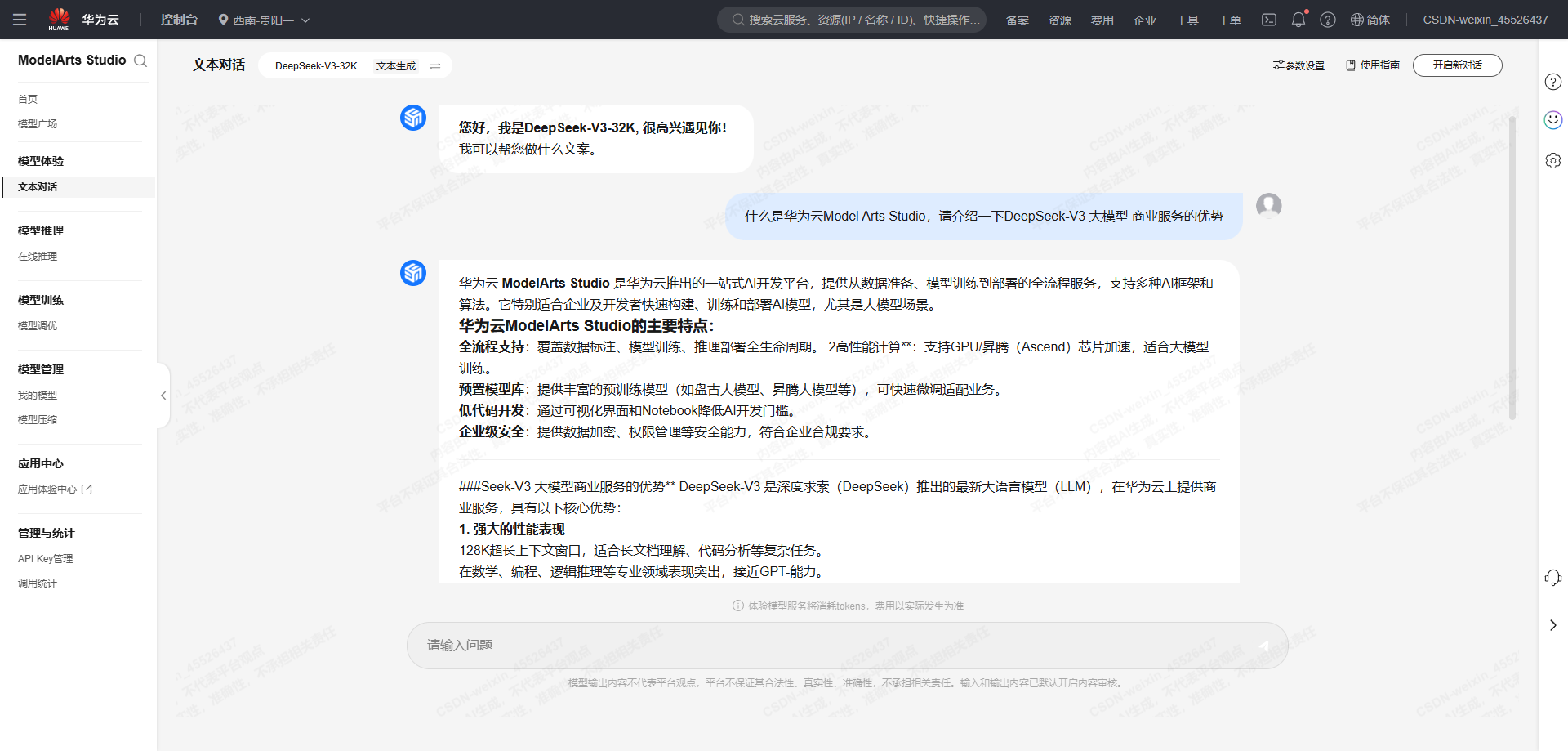Open 模型广场 in sidebar
The image size is (1568, 751).
tap(38, 123)
